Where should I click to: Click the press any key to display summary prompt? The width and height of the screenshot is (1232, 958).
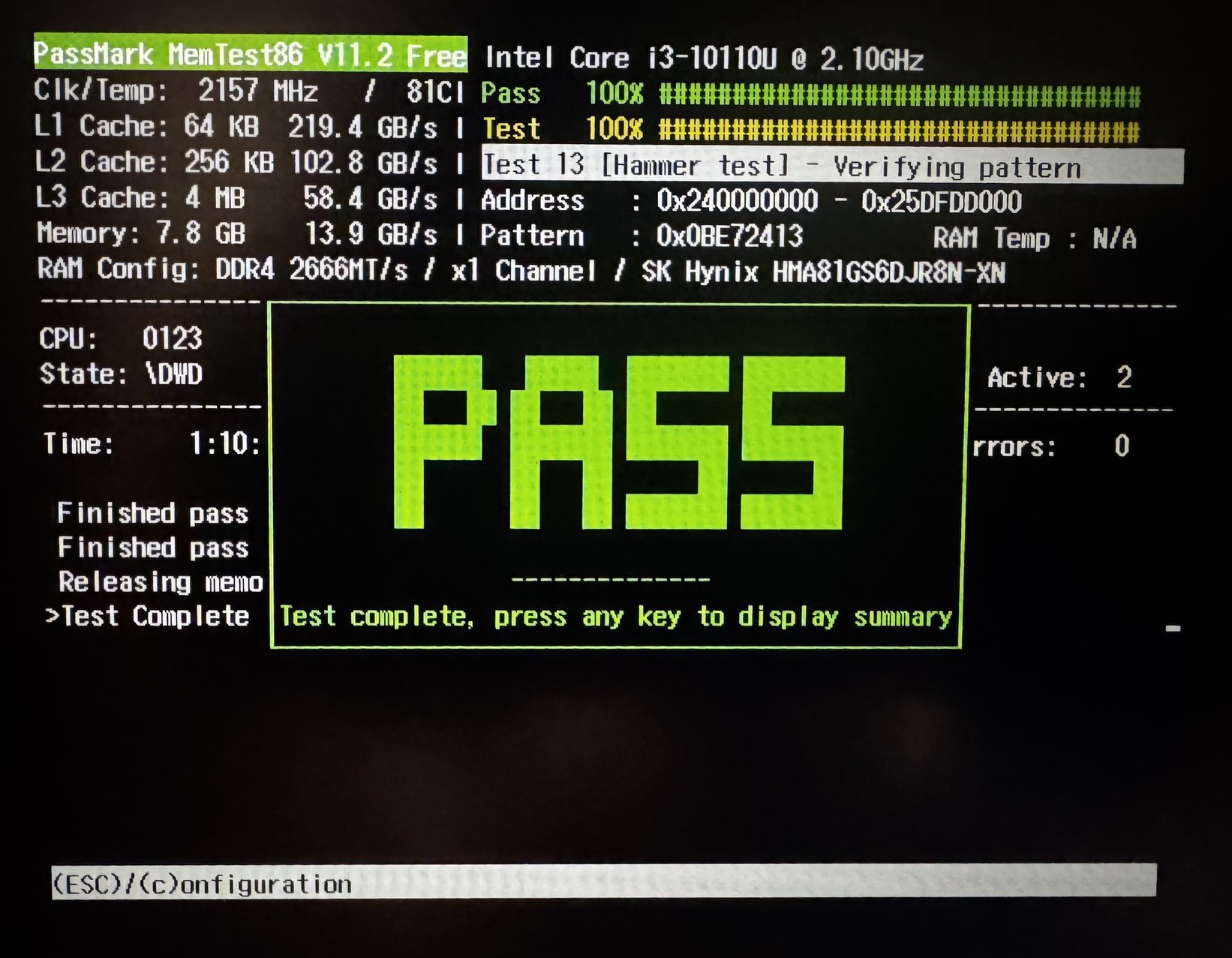coord(723,617)
